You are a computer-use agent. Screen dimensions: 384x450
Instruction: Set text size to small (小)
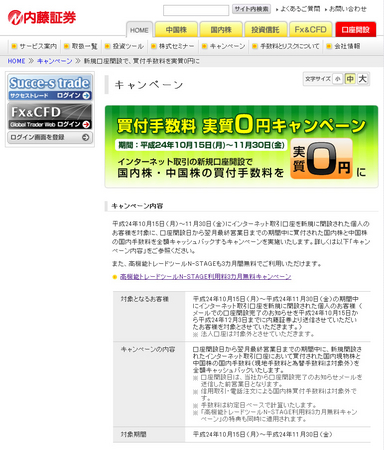(x=338, y=79)
